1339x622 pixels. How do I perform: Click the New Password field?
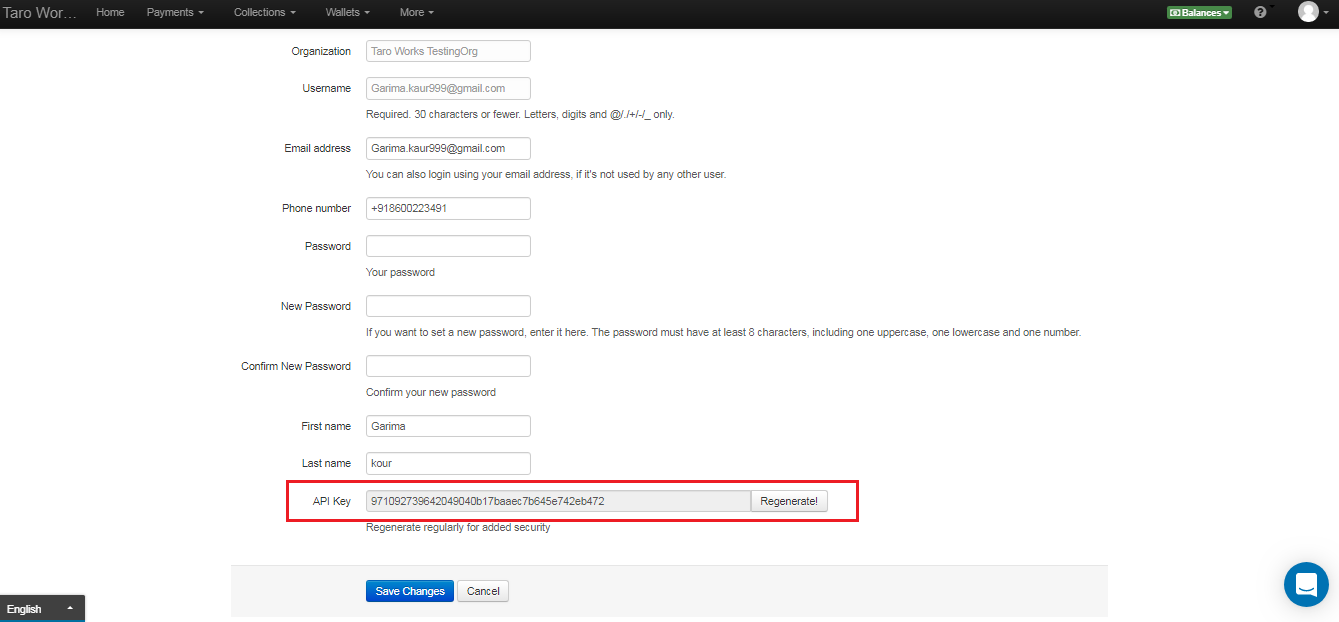point(448,306)
